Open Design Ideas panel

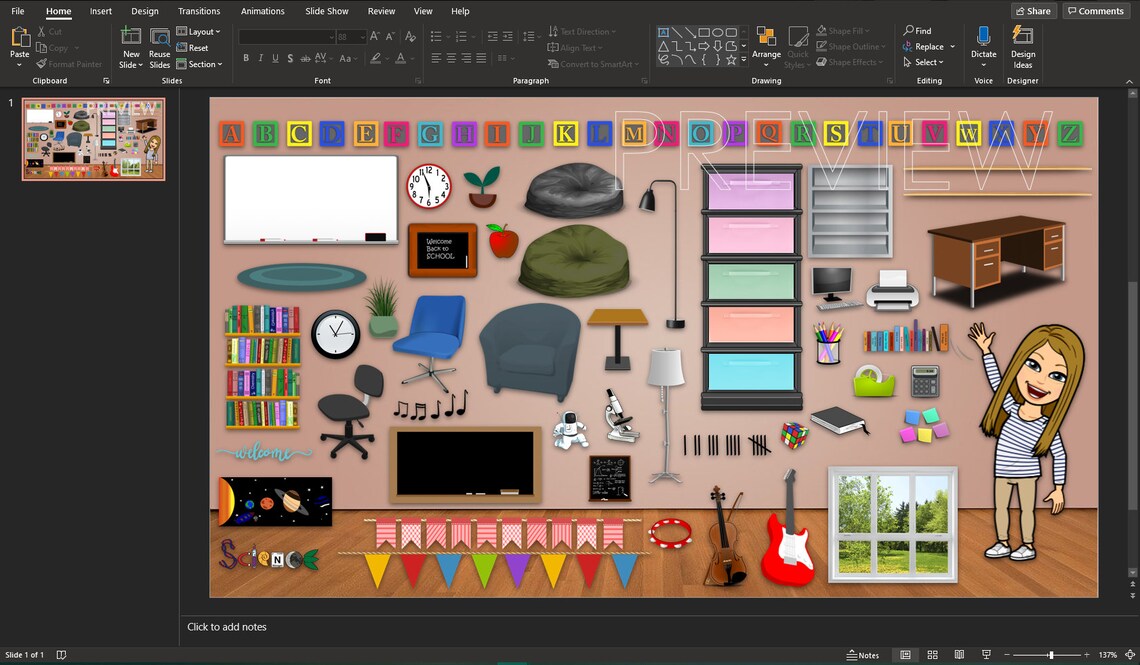point(1023,43)
